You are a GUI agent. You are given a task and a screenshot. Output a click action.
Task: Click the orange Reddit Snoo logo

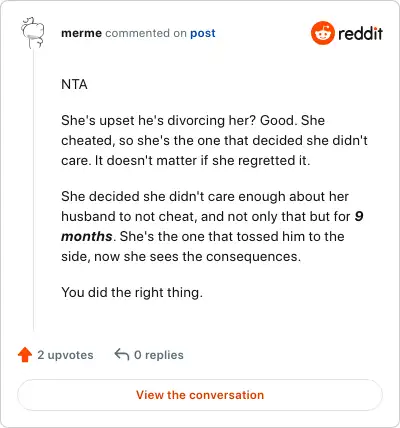coord(322,33)
